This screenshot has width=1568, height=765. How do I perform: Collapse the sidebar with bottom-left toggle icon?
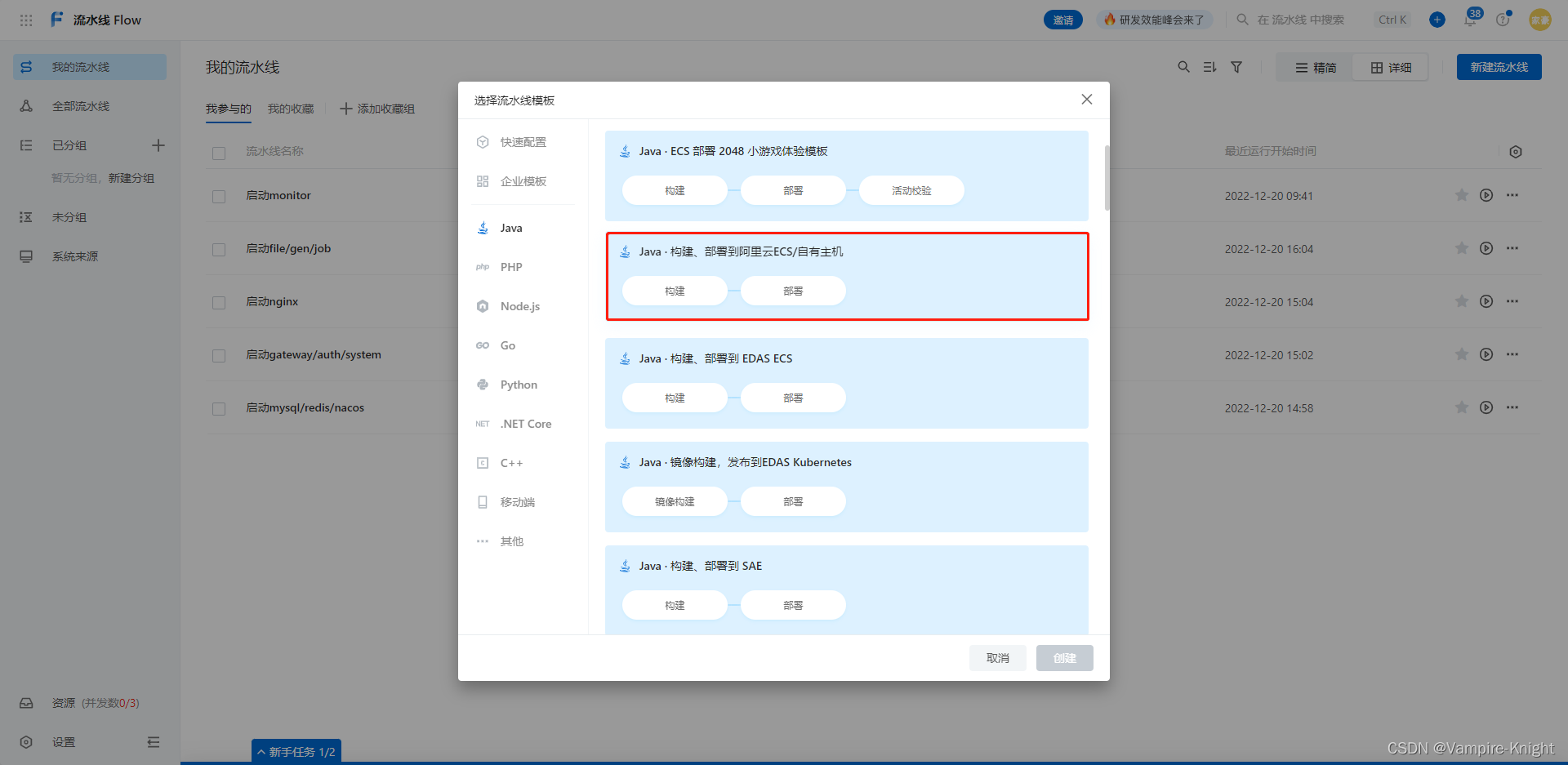pyautogui.click(x=154, y=742)
